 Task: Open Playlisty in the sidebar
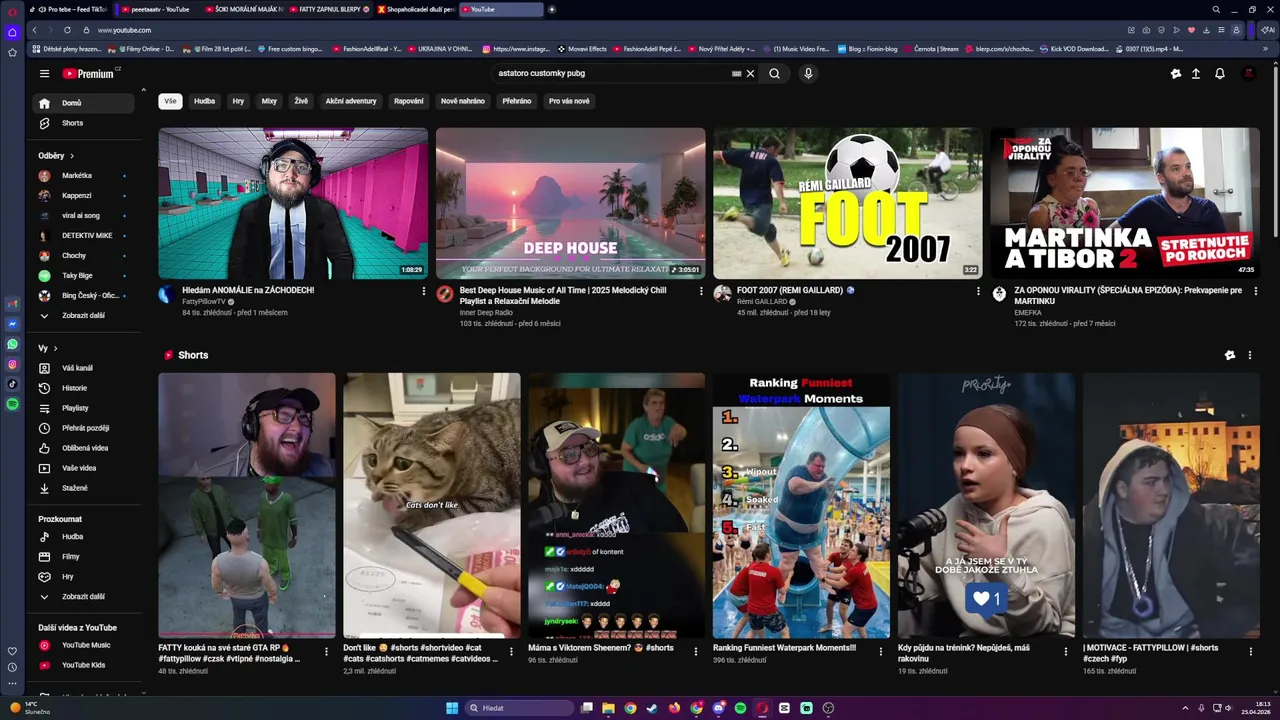point(84,408)
